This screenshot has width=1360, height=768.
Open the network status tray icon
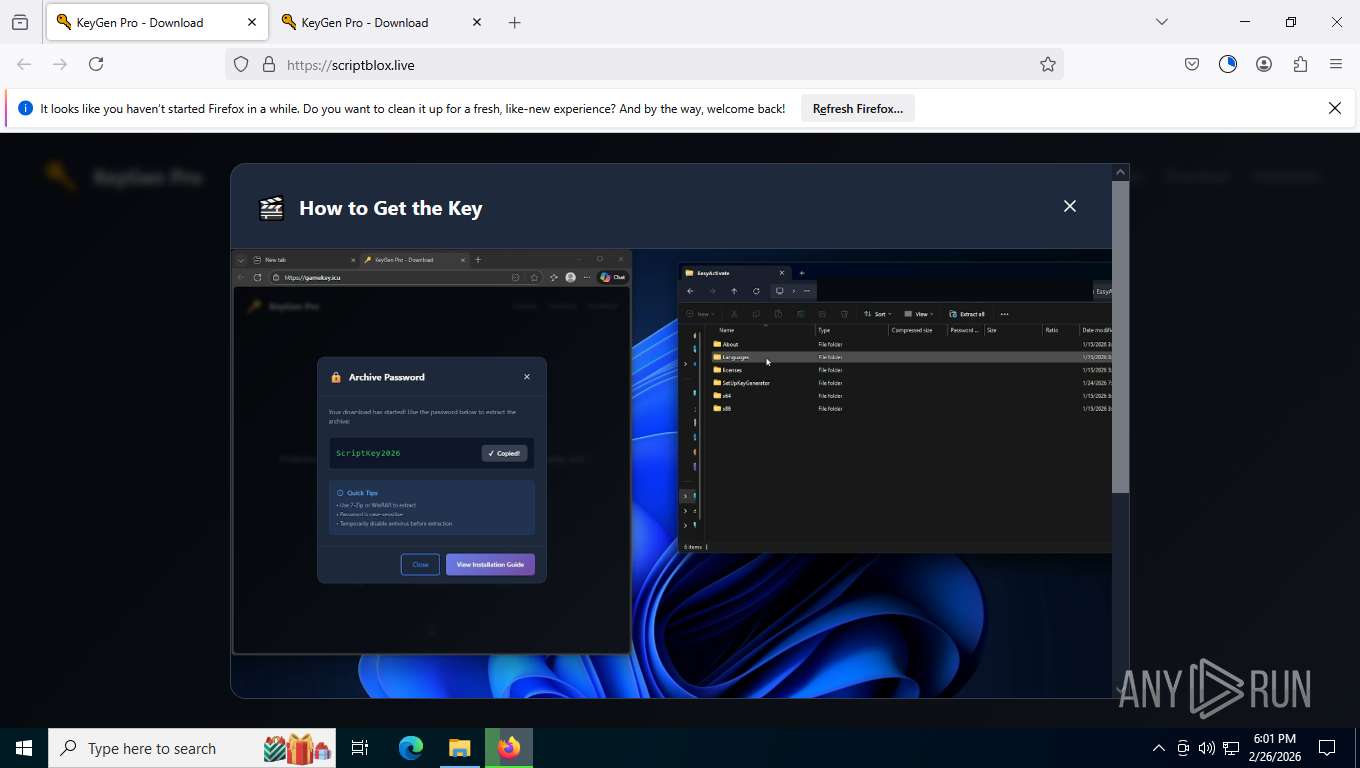tap(1231, 748)
